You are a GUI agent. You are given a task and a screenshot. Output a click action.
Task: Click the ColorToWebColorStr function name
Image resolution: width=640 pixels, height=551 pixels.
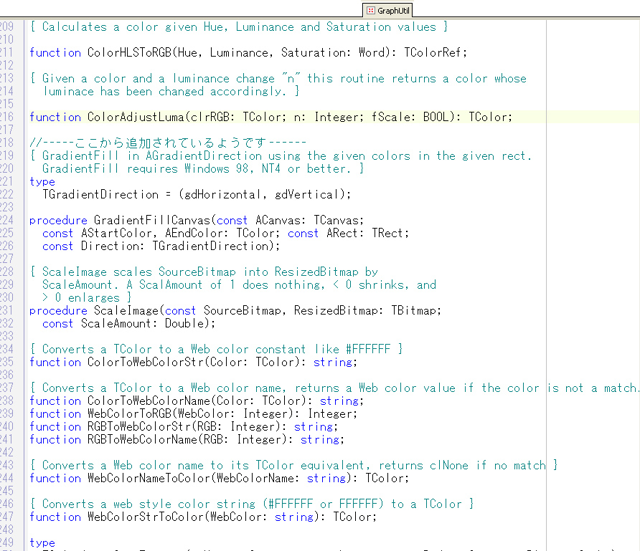click(145, 362)
